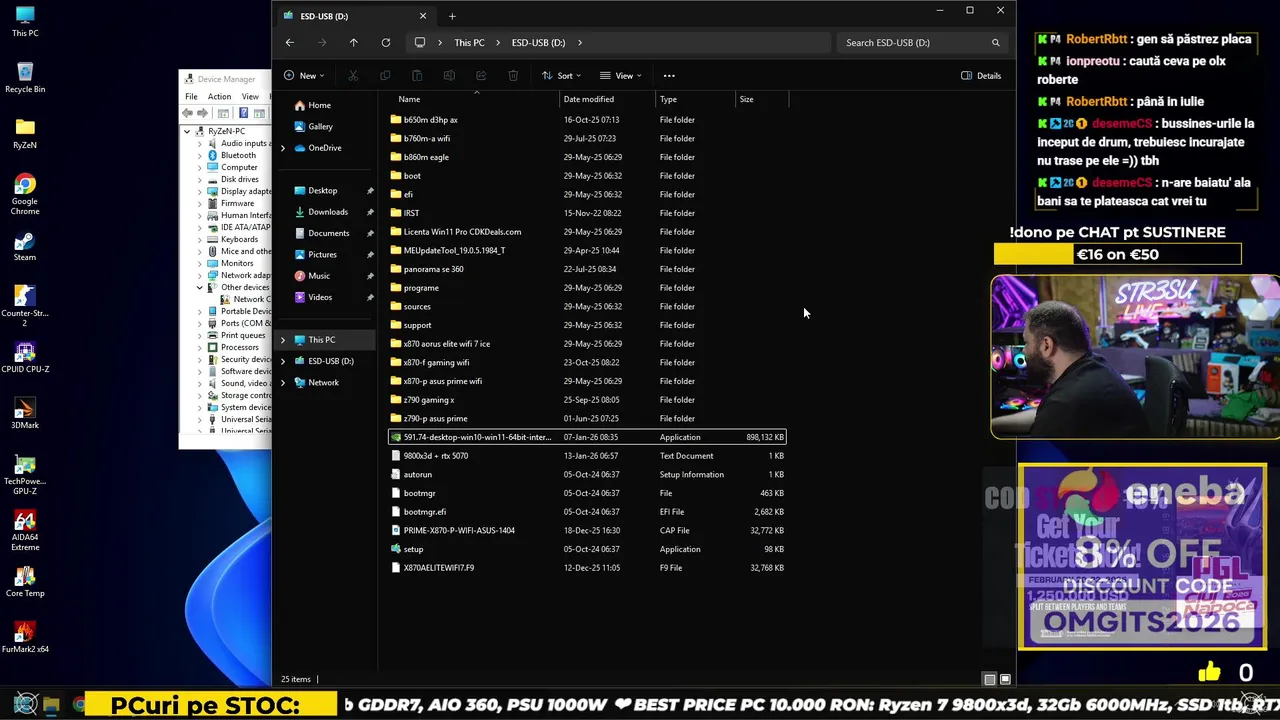Screen dimensions: 1280x720
Task: Open the View layout dropdown
Action: pyautogui.click(x=620, y=76)
